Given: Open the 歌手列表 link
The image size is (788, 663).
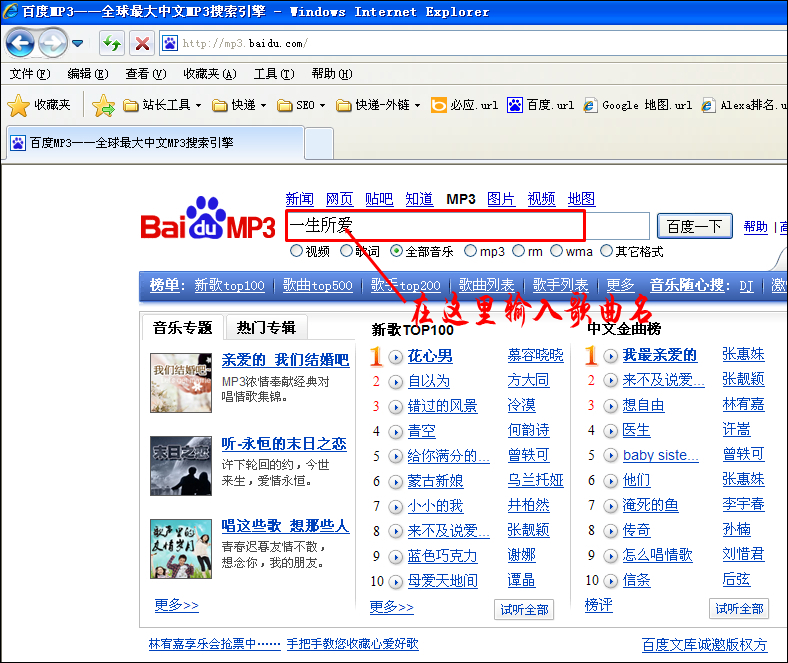Looking at the screenshot, I should point(560,286).
